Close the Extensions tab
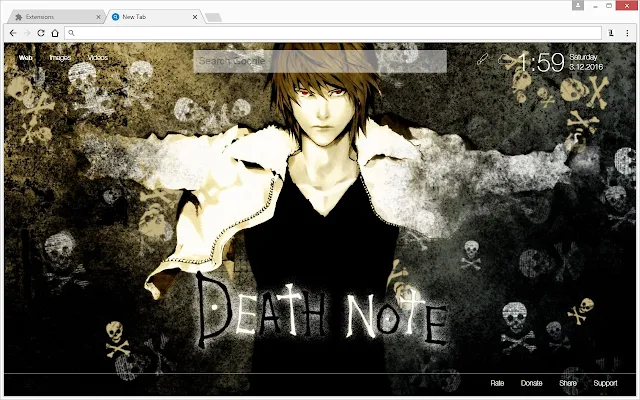 pos(98,17)
